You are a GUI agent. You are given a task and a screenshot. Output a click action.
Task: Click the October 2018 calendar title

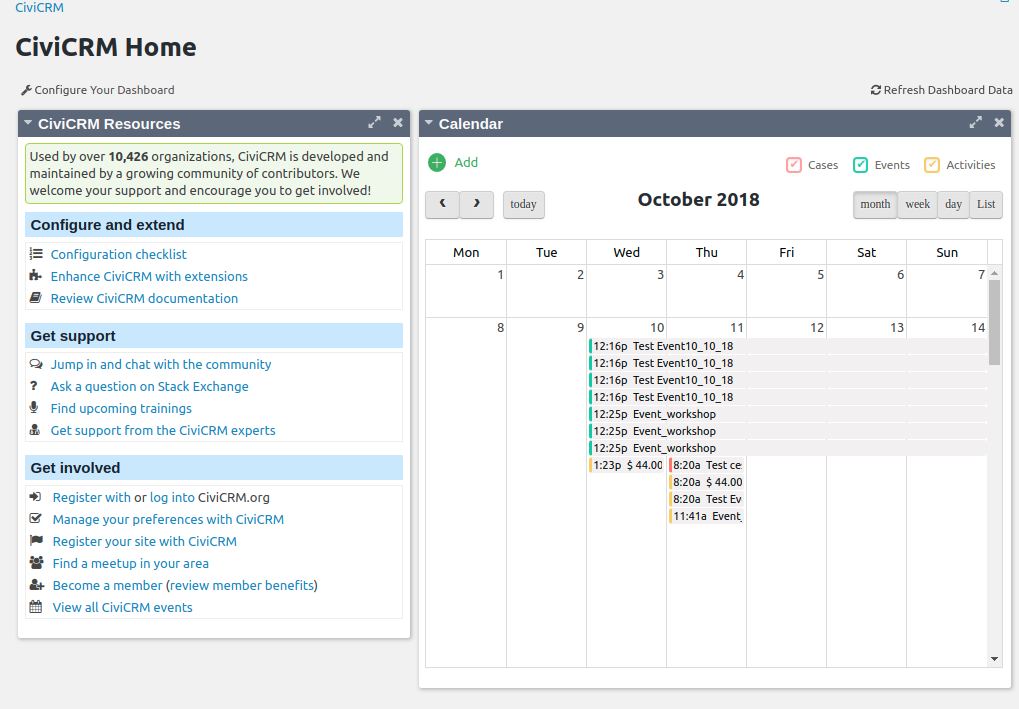pyautogui.click(x=699, y=200)
